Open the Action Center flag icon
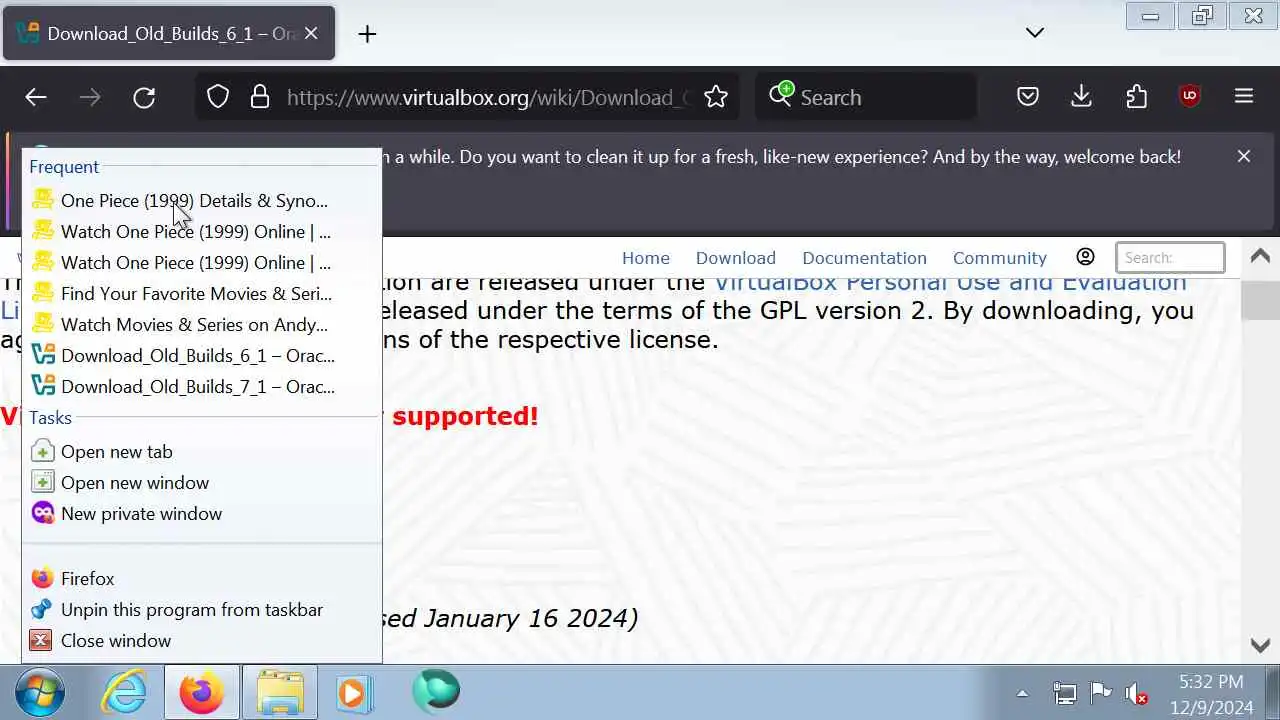 1100,693
